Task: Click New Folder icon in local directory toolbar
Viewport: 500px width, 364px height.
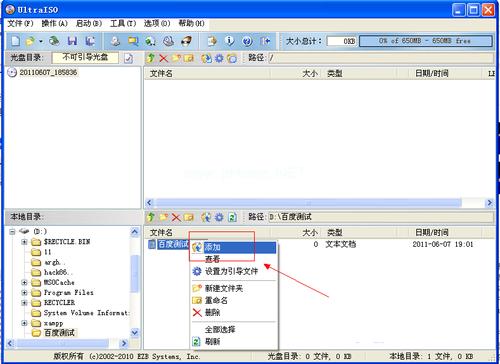Action: 163,217
